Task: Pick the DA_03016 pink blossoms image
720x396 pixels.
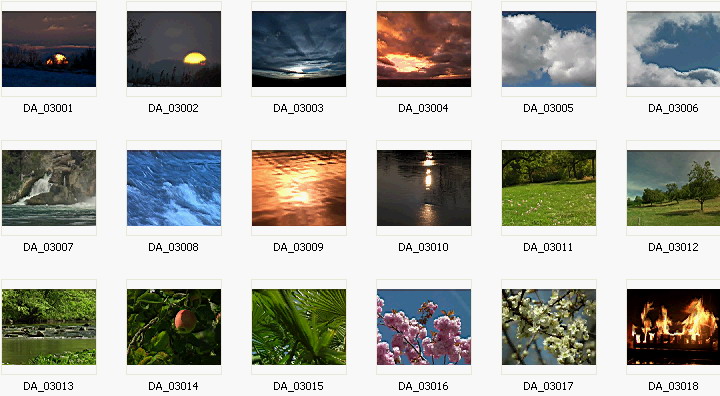Action: (x=424, y=327)
